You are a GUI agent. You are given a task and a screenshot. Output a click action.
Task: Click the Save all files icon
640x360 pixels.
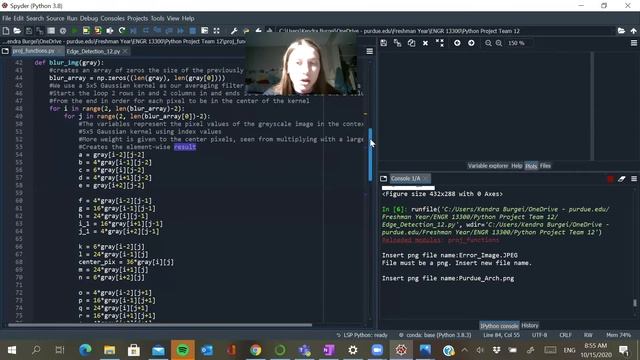point(40,31)
